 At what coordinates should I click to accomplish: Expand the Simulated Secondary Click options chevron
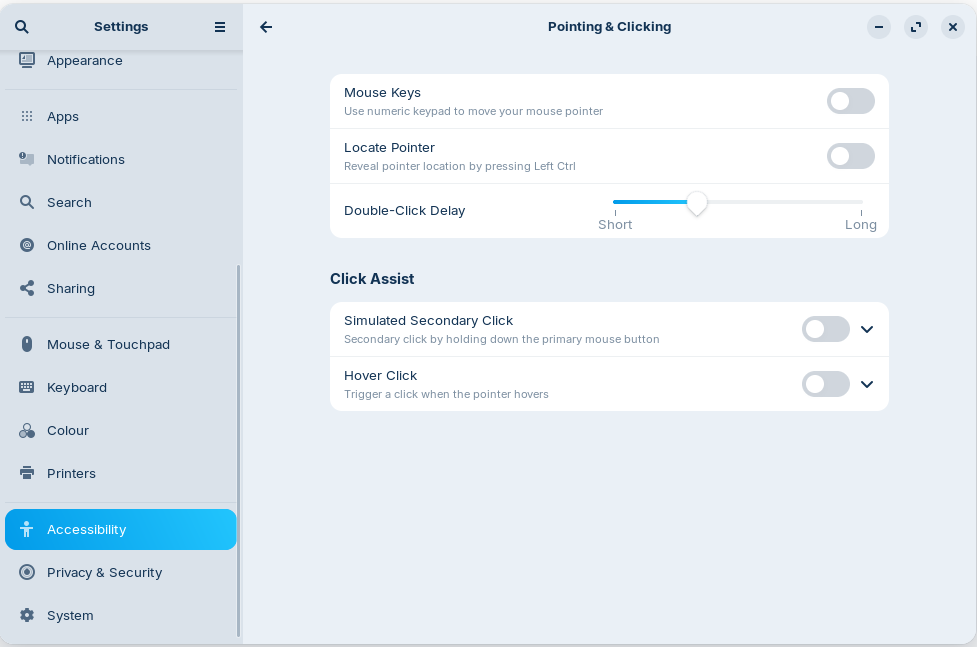click(x=867, y=329)
